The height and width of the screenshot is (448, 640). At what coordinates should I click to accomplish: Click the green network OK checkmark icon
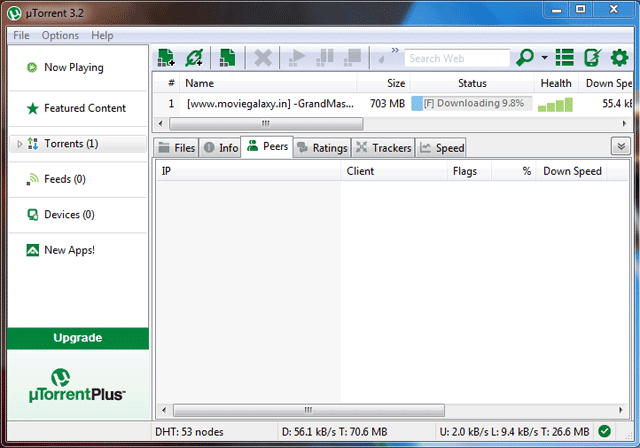(604, 431)
